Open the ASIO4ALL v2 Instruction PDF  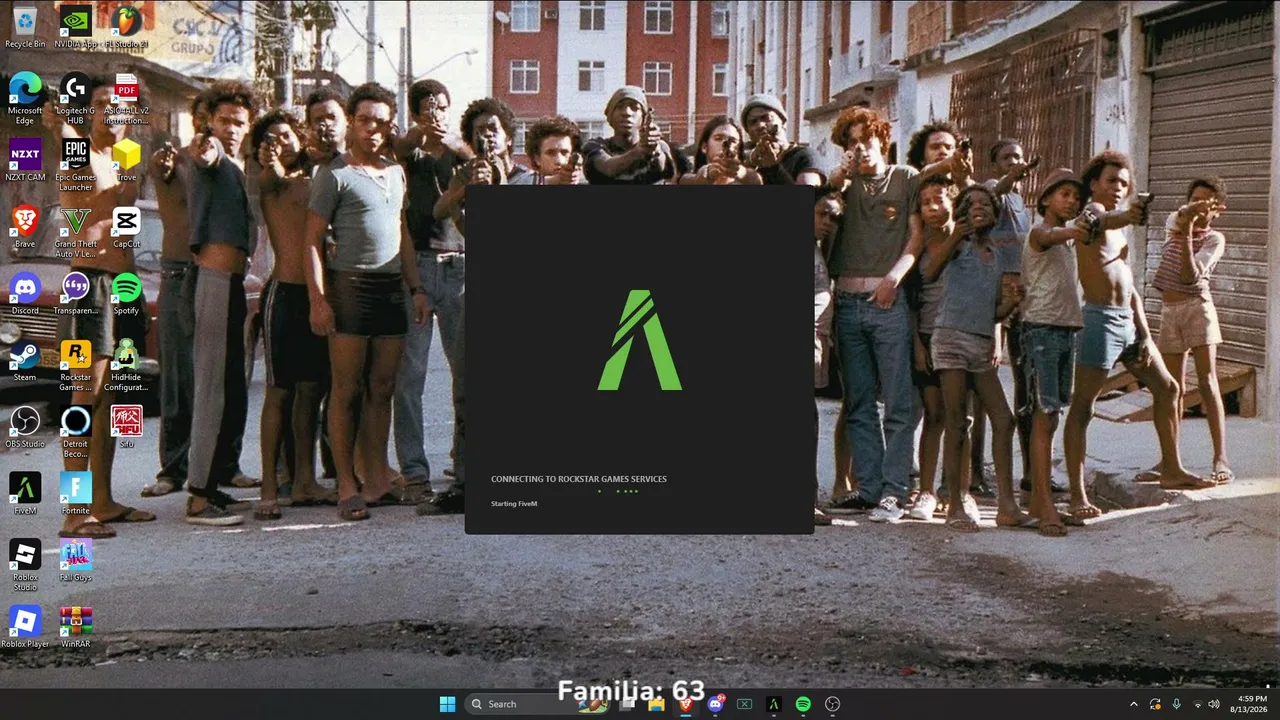tap(126, 98)
